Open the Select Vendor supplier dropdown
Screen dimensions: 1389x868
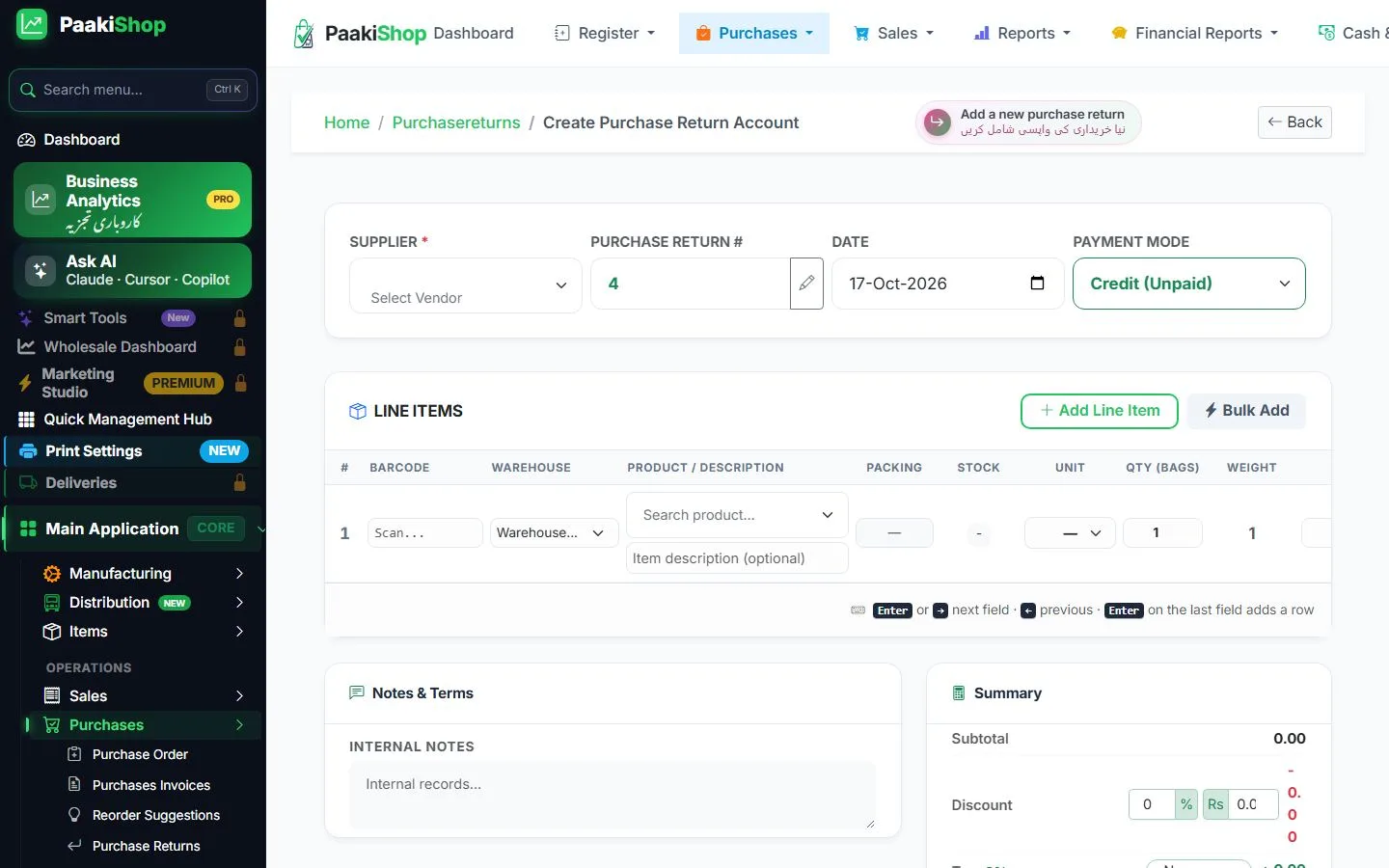(466, 285)
